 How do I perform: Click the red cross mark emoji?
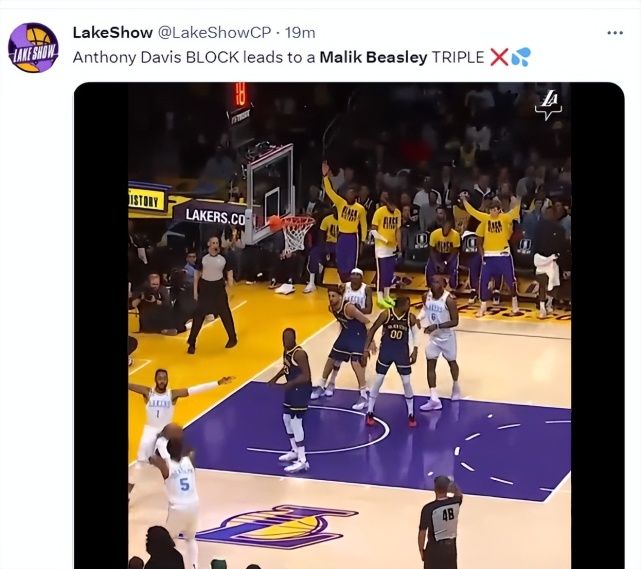(x=499, y=57)
